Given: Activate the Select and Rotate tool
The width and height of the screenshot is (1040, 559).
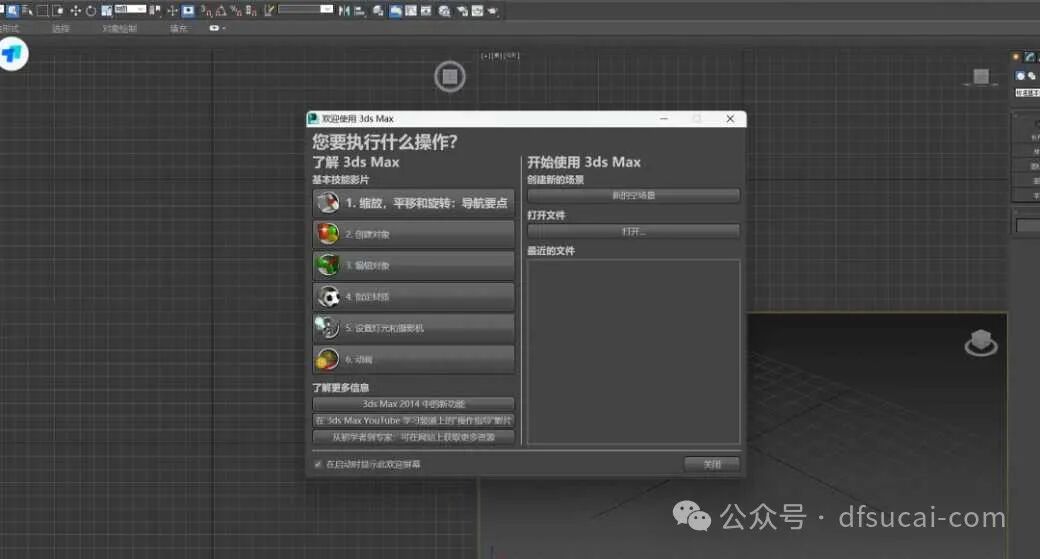Looking at the screenshot, I should (91, 11).
